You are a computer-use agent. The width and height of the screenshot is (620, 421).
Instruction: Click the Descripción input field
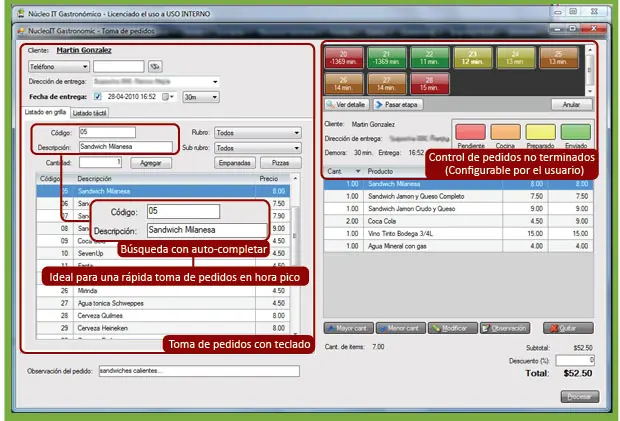point(126,147)
